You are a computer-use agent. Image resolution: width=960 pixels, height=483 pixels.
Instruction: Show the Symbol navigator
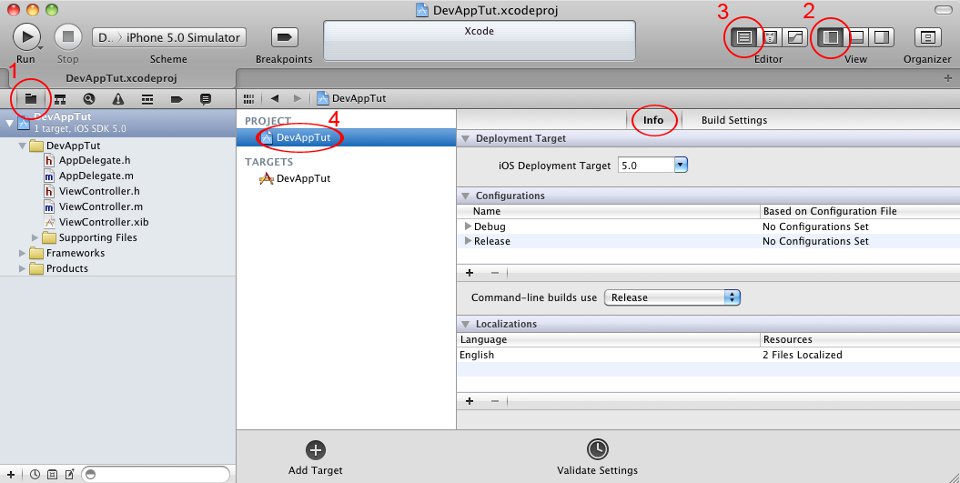60,99
